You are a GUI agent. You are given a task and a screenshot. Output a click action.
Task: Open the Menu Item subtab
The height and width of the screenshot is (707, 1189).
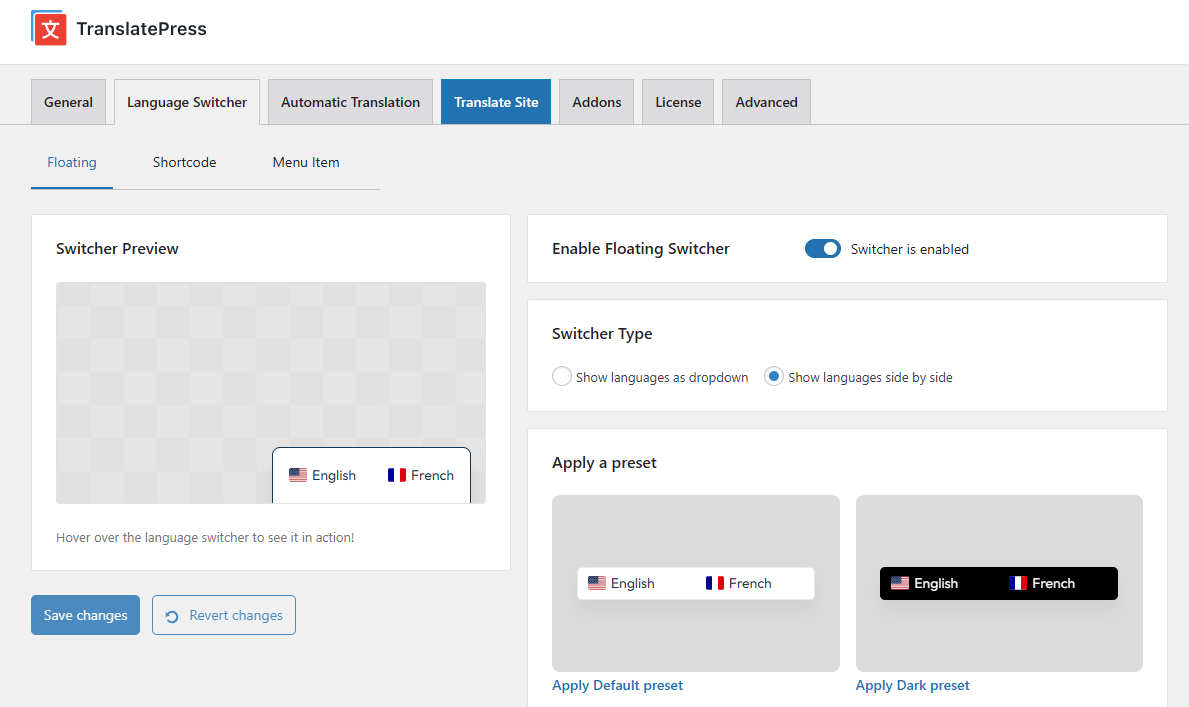coord(306,162)
